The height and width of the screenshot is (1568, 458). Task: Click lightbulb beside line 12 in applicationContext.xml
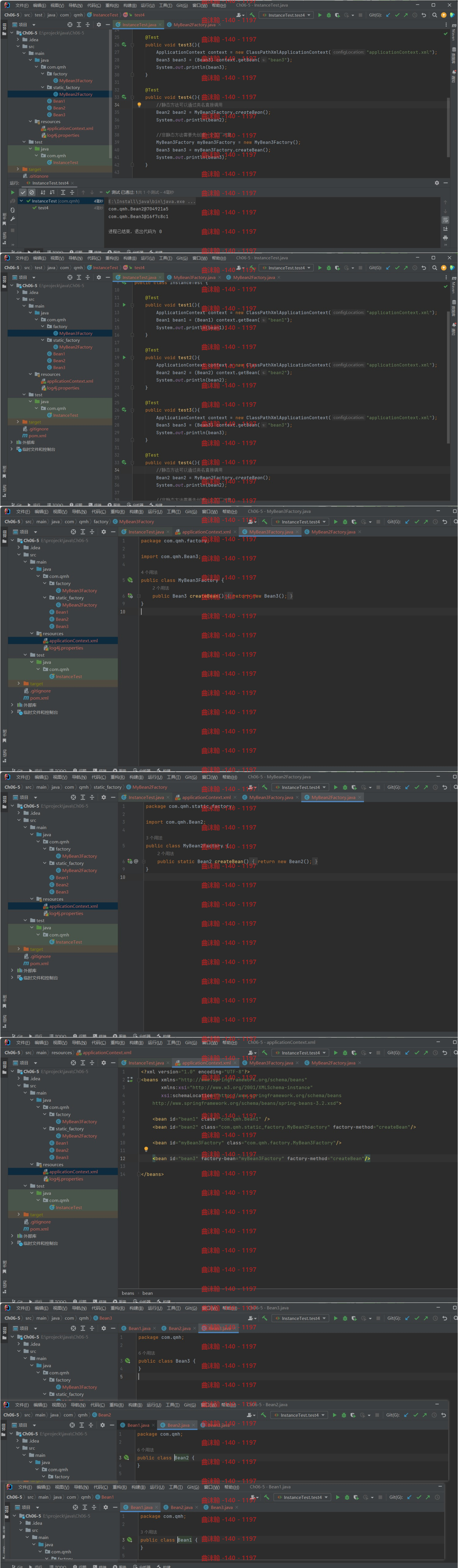[x=146, y=1149]
